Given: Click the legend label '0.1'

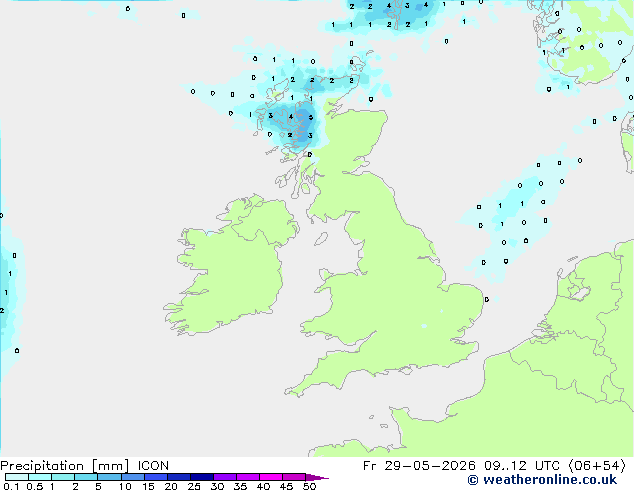Looking at the screenshot, I should click(11, 486).
